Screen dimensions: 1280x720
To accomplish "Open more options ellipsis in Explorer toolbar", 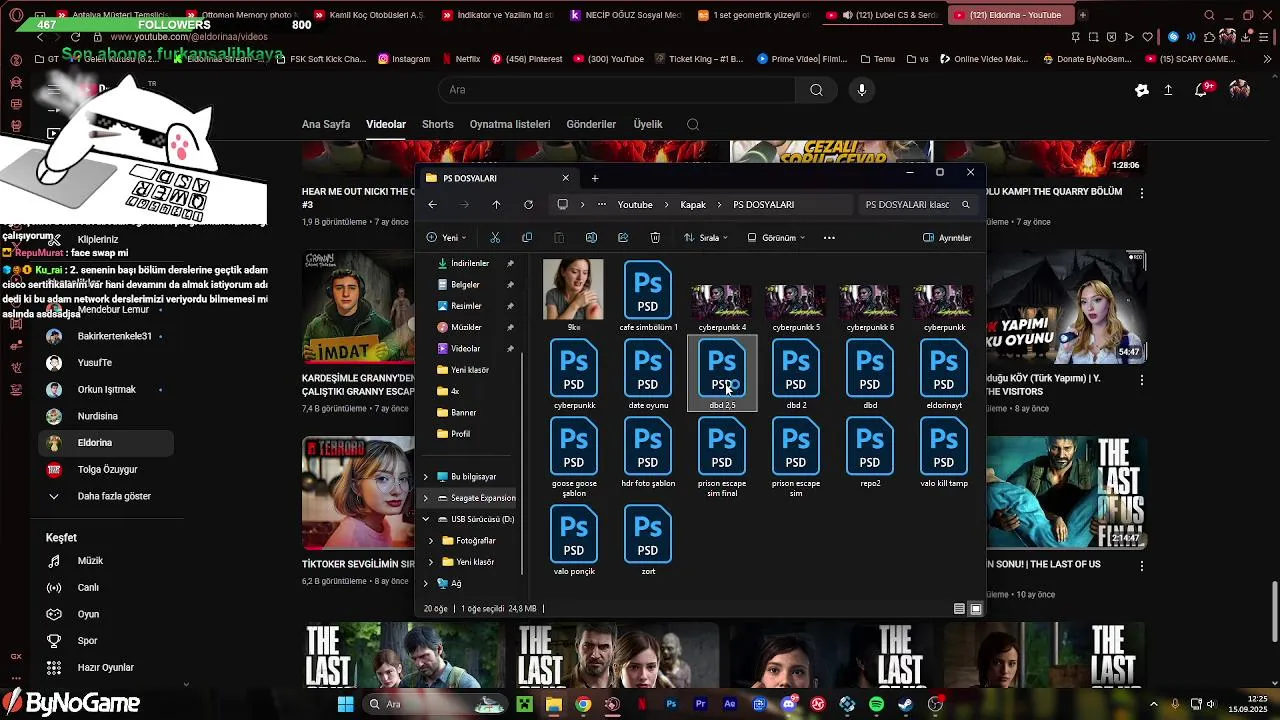I will coord(829,238).
